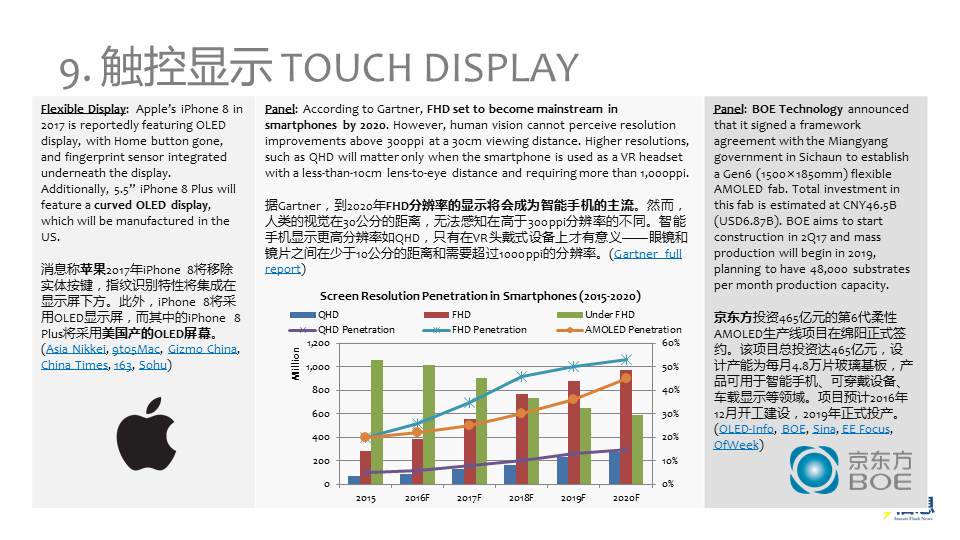Screen dimensions: 960x540
Task: Select the chart title Screen Resolution Penetration
Action: tap(480, 296)
